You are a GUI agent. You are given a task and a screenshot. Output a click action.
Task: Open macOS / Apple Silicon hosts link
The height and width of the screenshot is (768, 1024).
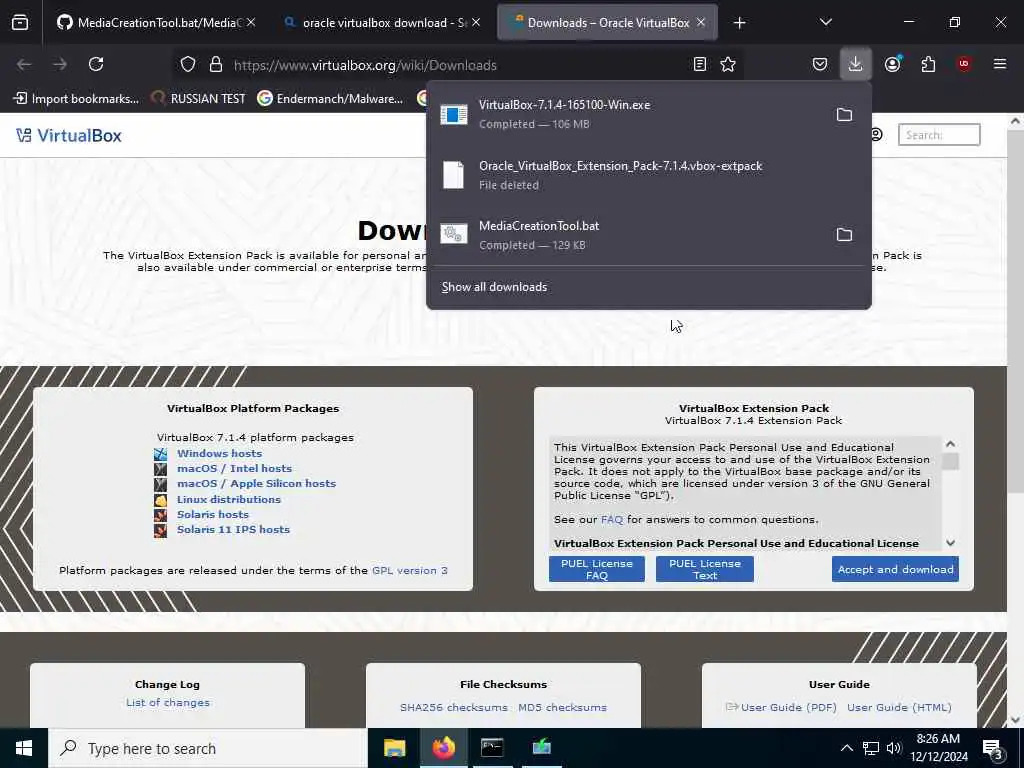(x=257, y=483)
